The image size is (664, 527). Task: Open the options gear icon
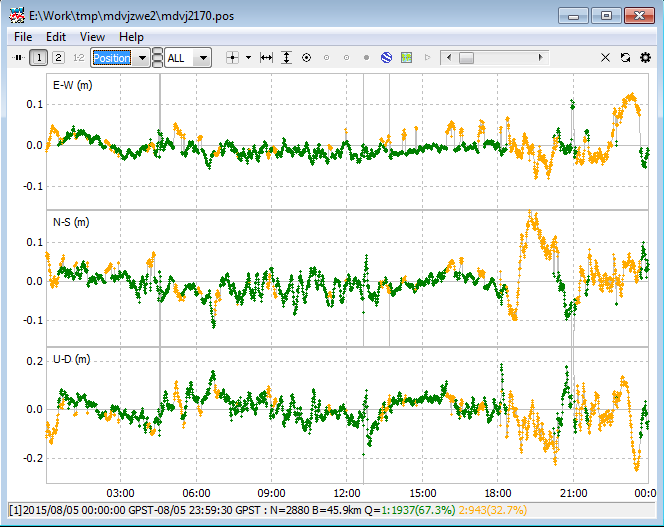[645, 58]
